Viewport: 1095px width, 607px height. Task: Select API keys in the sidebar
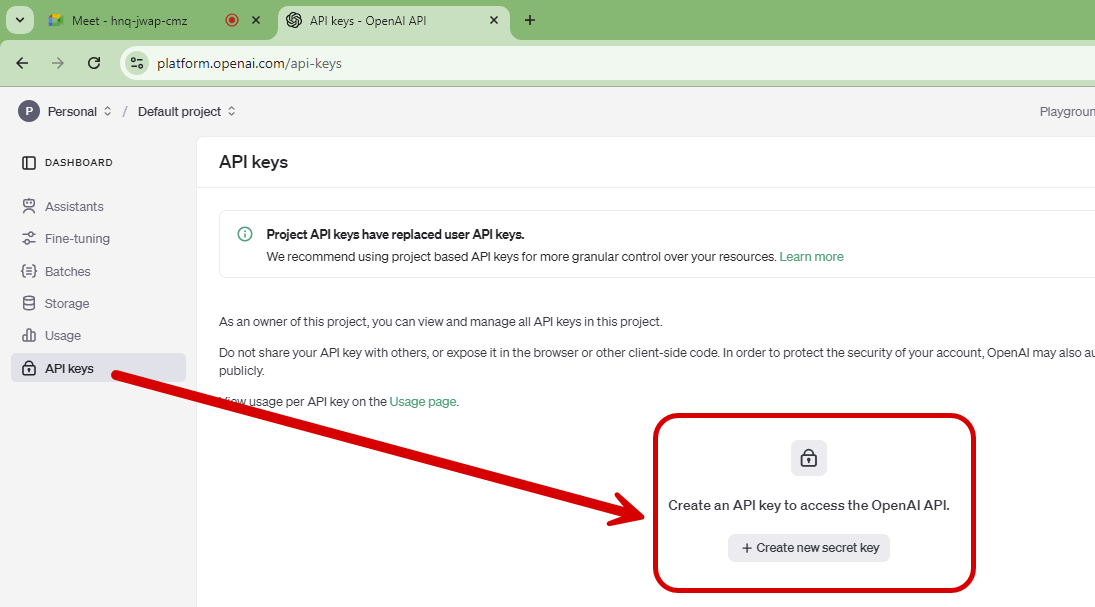click(98, 368)
